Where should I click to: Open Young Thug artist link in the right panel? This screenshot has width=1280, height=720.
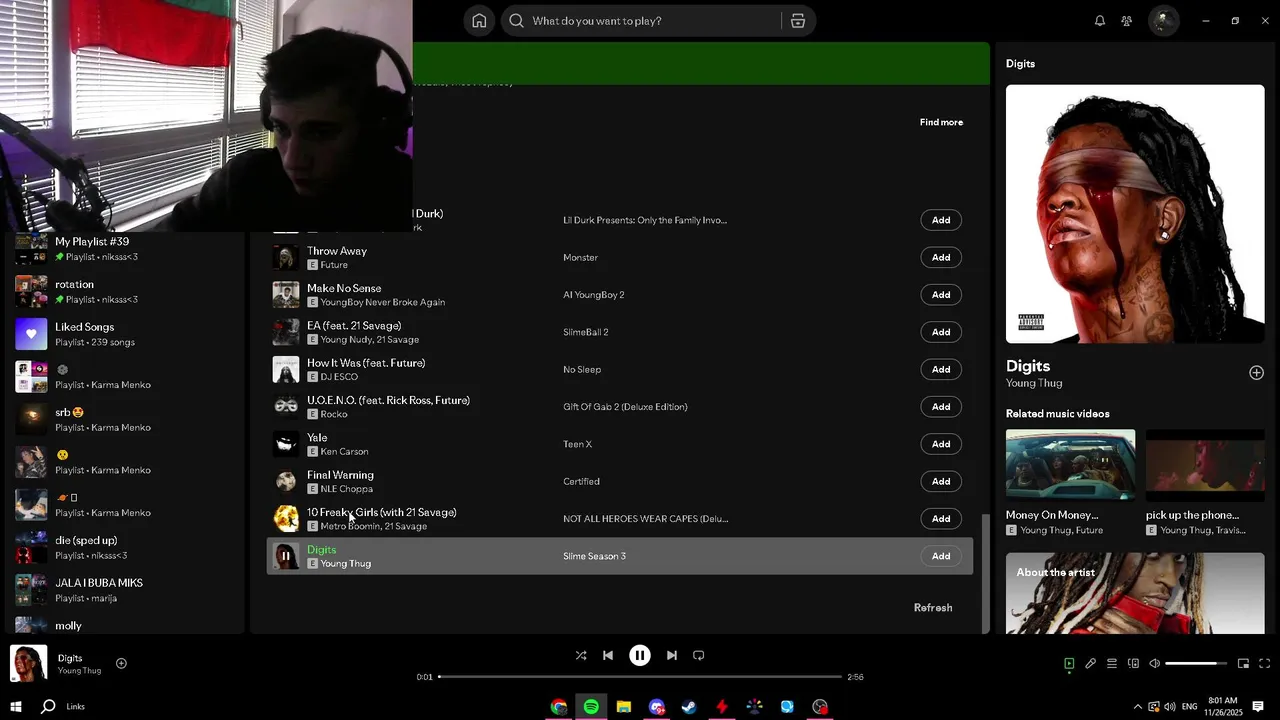pyautogui.click(x=1034, y=383)
